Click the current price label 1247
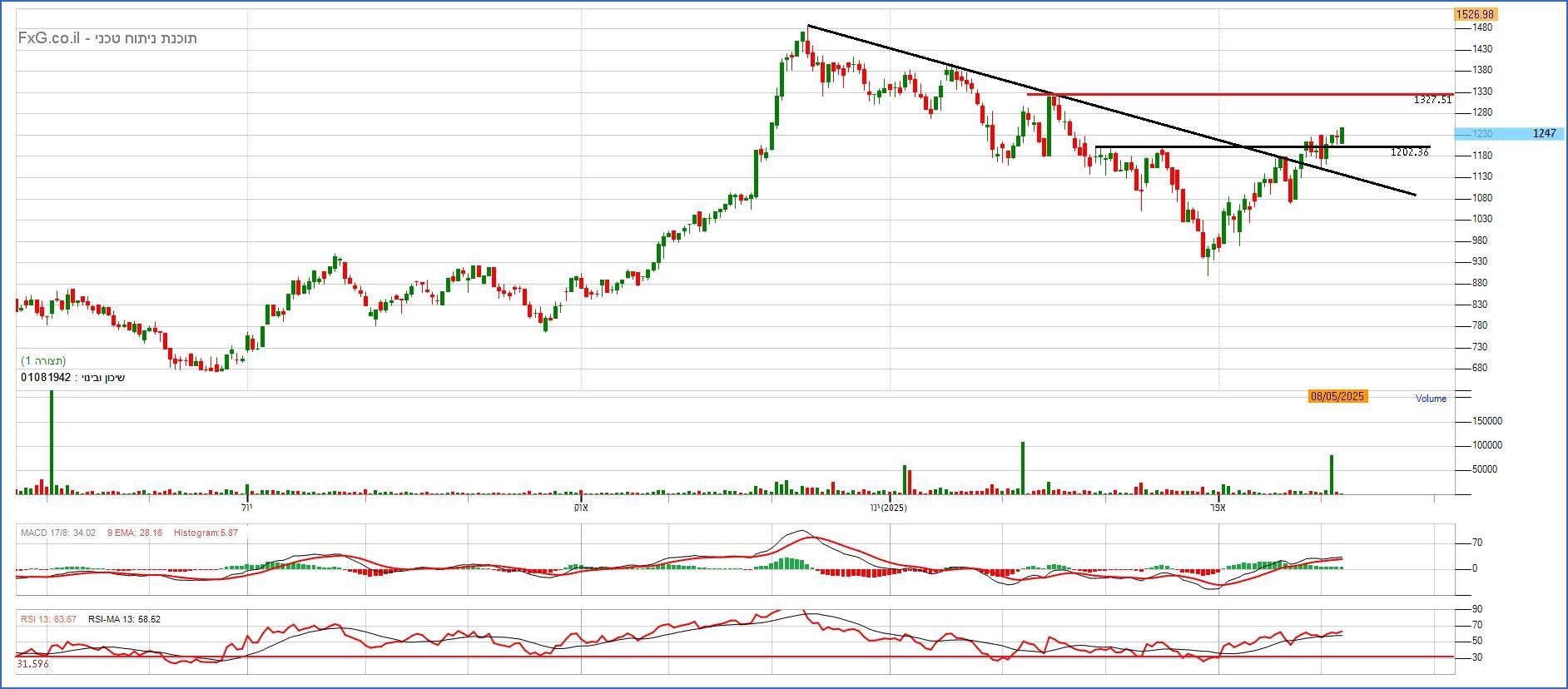Viewport: 1568px width, 689px height. pos(1544,134)
